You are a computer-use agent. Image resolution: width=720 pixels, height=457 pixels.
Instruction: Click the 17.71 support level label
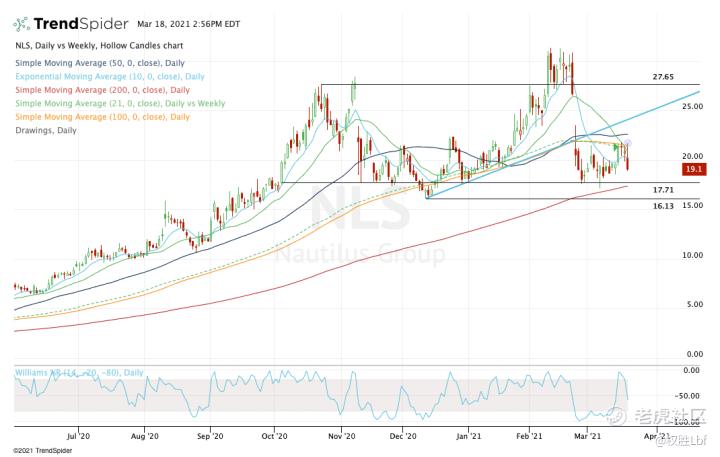pos(663,190)
